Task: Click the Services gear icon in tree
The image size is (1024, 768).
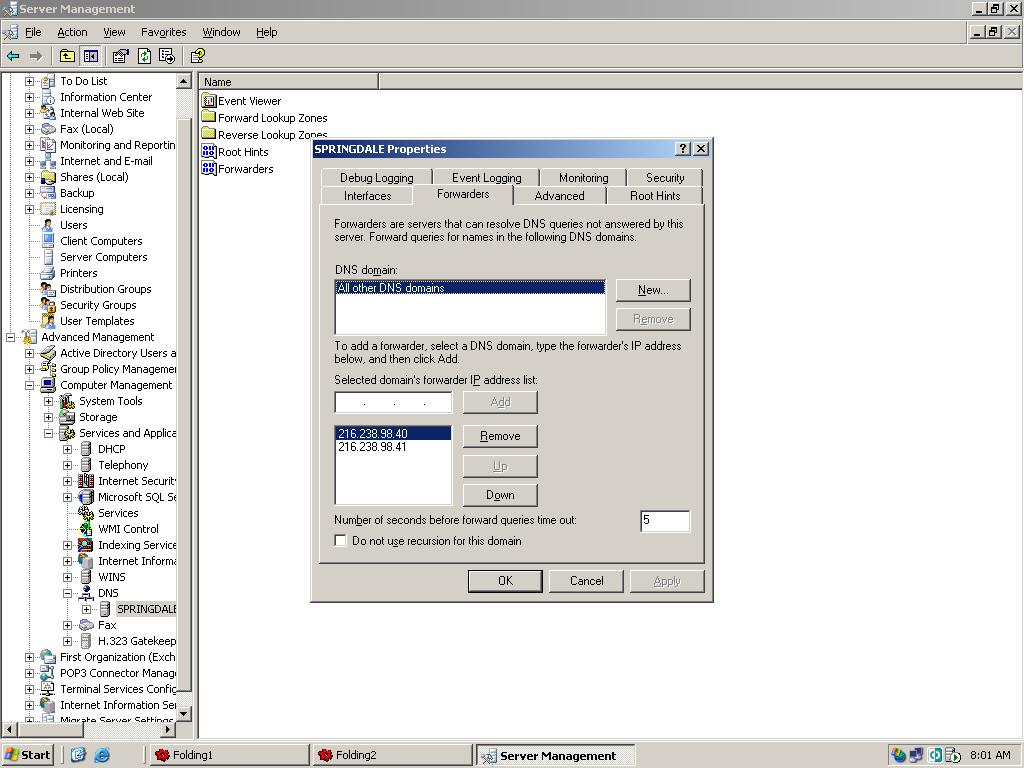Action: tap(86, 513)
